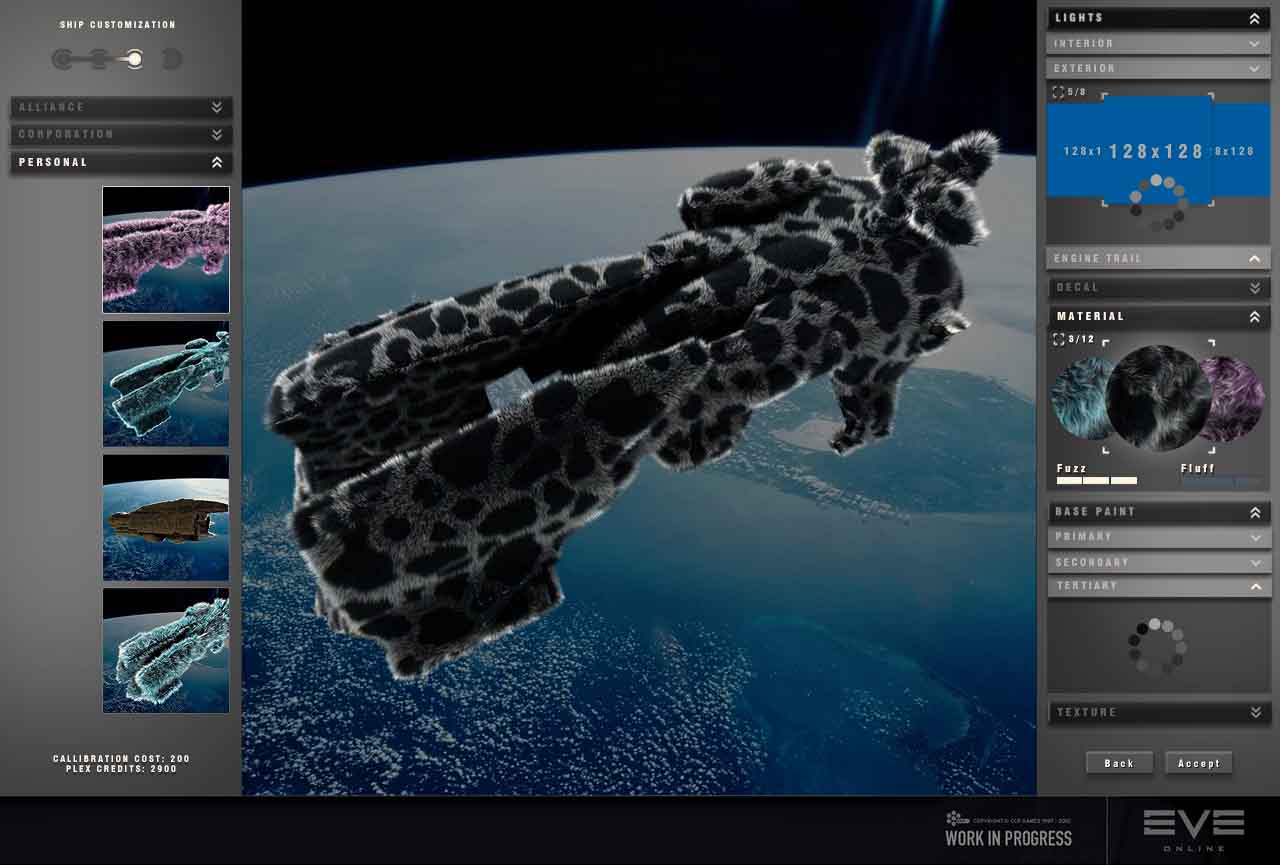The width and height of the screenshot is (1280, 865).
Task: Select the centered 128x128 blue light swatch
Action: point(1157,150)
